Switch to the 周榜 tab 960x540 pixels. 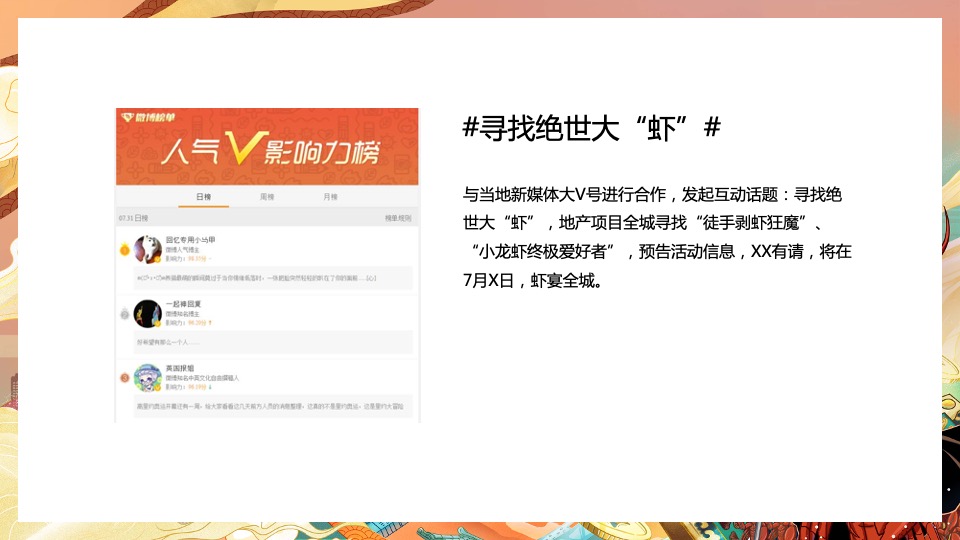(x=267, y=197)
